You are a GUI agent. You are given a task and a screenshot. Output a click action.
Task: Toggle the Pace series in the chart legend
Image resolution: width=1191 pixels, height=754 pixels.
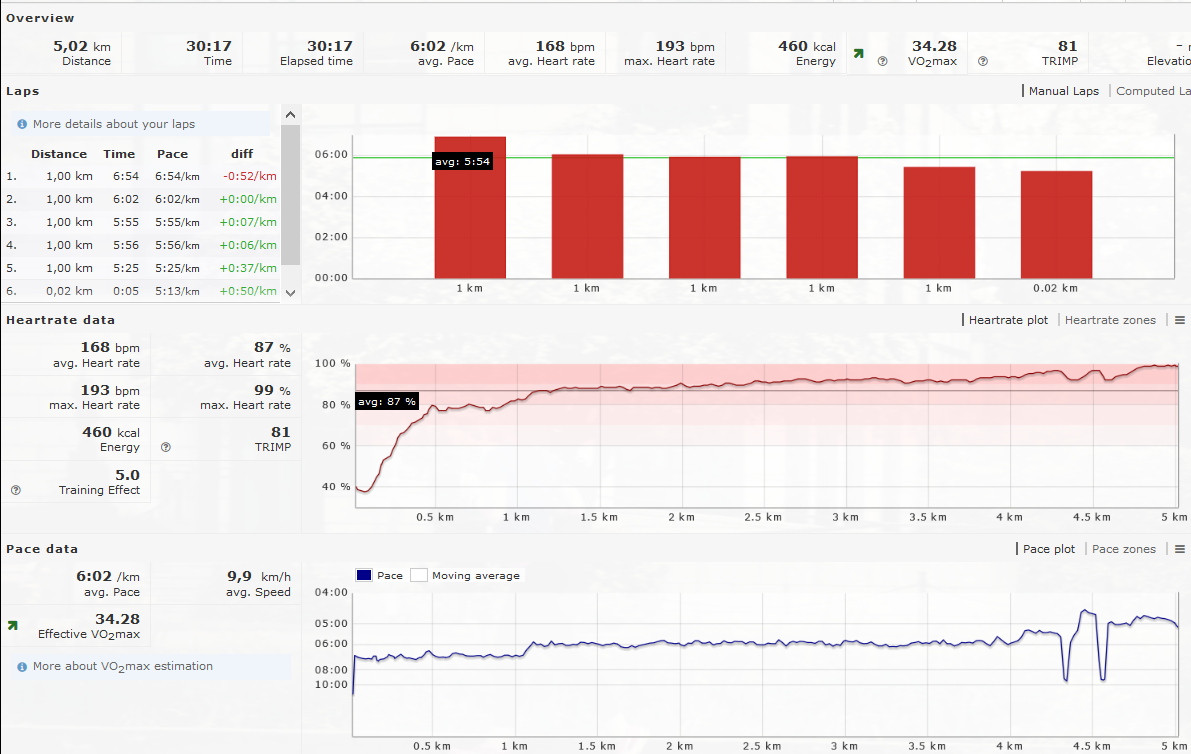click(364, 575)
